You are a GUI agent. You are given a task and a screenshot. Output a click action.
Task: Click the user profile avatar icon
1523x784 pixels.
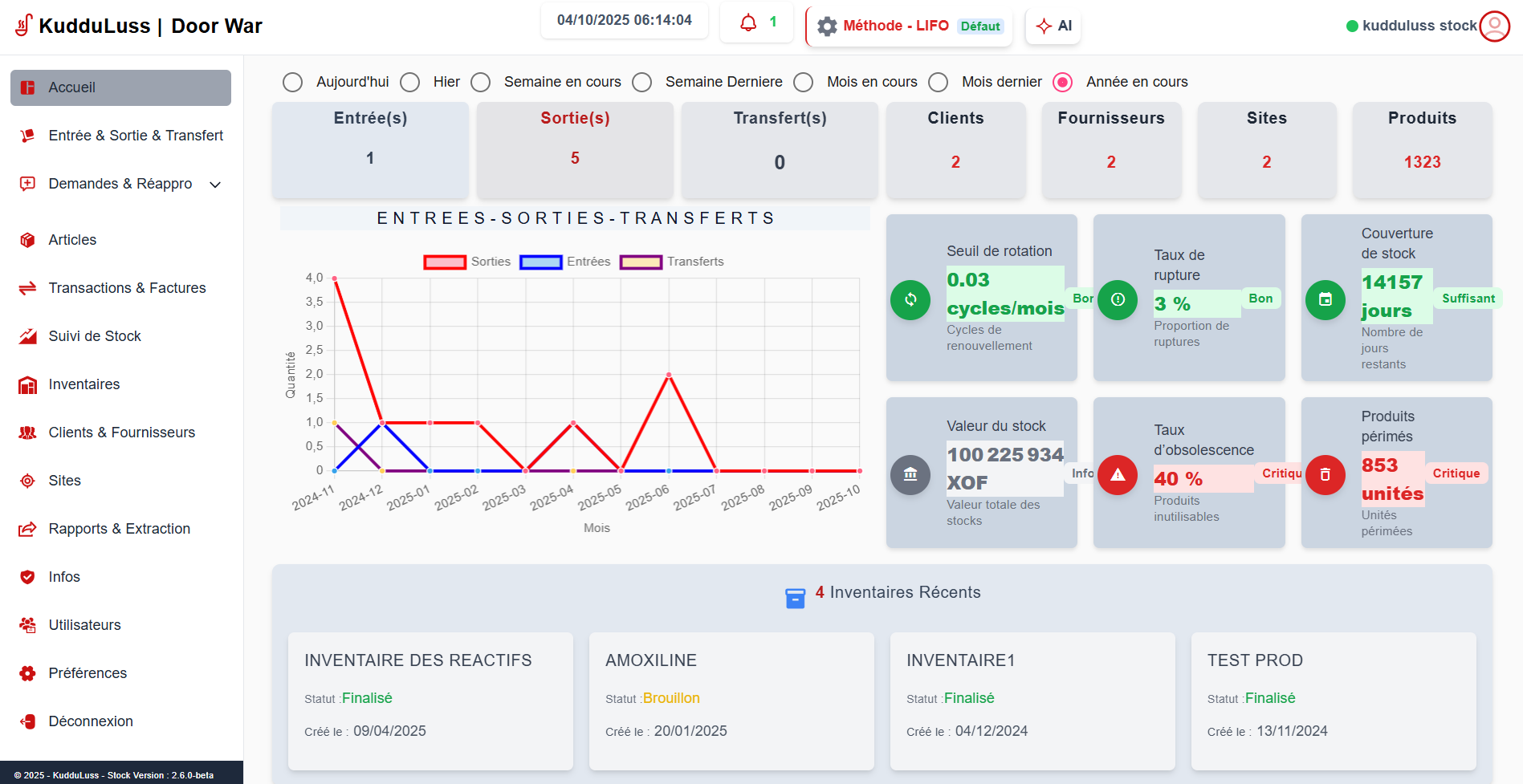point(1494,26)
